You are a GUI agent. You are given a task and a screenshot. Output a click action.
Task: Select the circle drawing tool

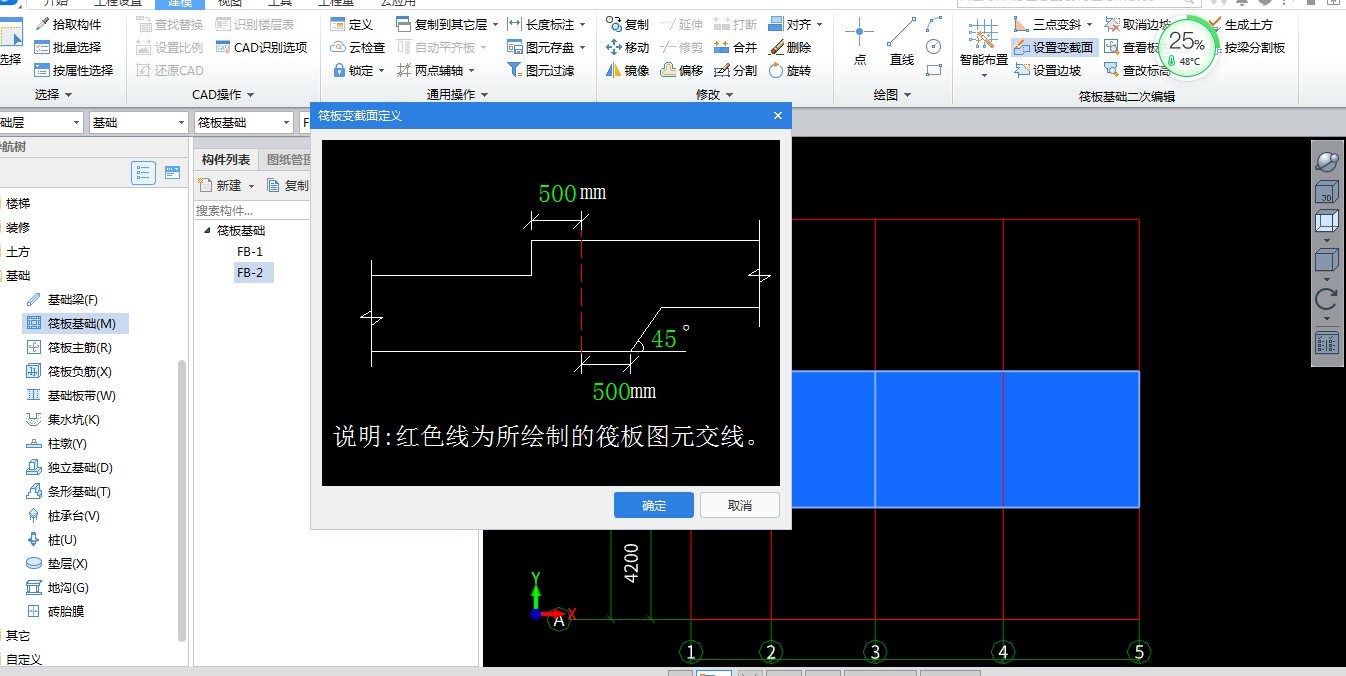point(934,47)
